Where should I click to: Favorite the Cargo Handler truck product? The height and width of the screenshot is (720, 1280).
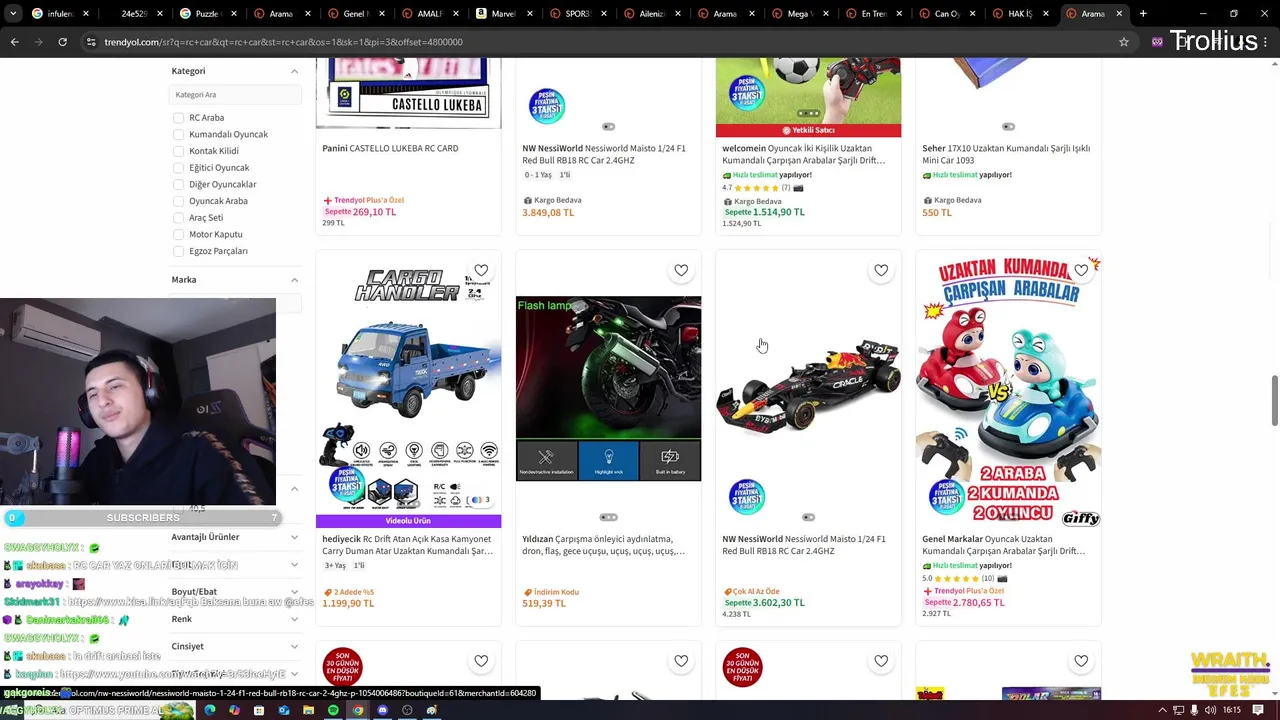[x=481, y=270]
